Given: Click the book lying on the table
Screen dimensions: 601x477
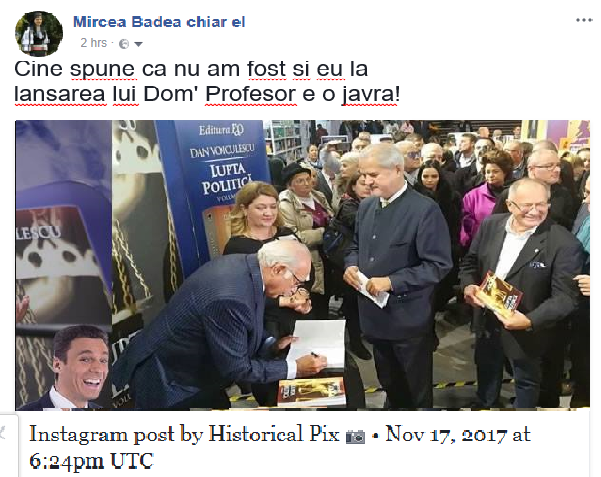Looking at the screenshot, I should (311, 391).
